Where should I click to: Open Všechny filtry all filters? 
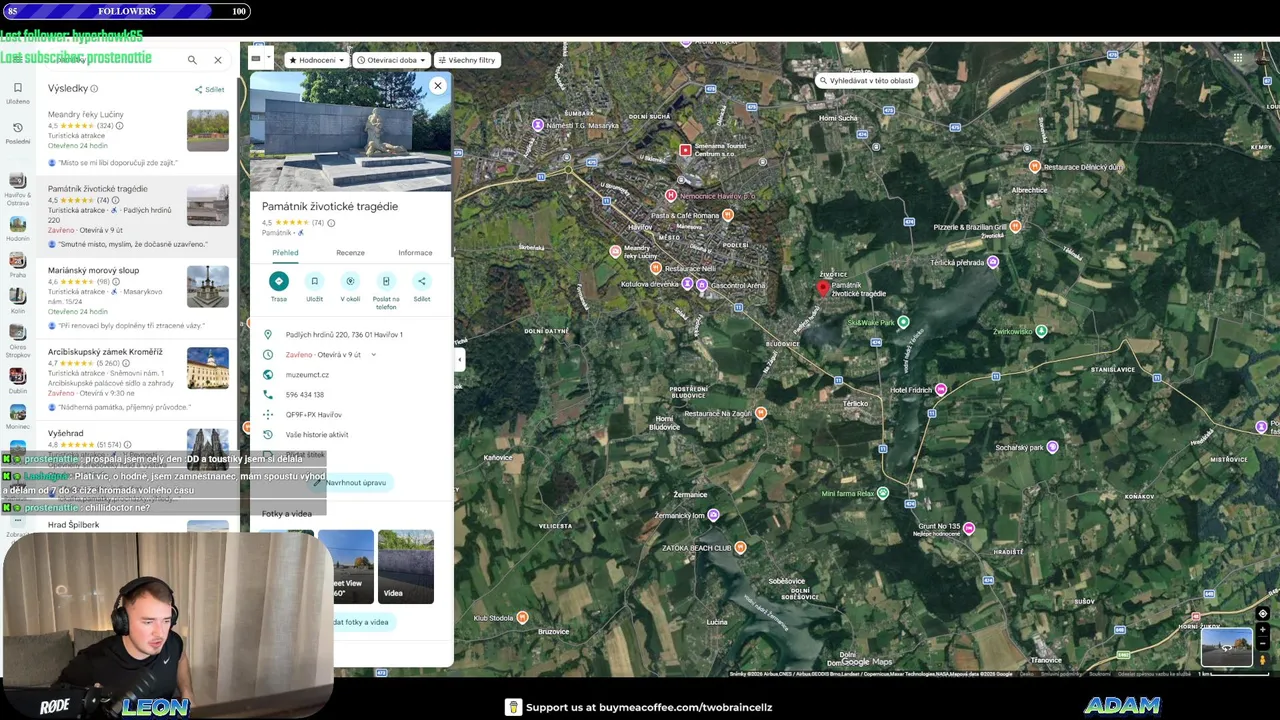(x=466, y=60)
